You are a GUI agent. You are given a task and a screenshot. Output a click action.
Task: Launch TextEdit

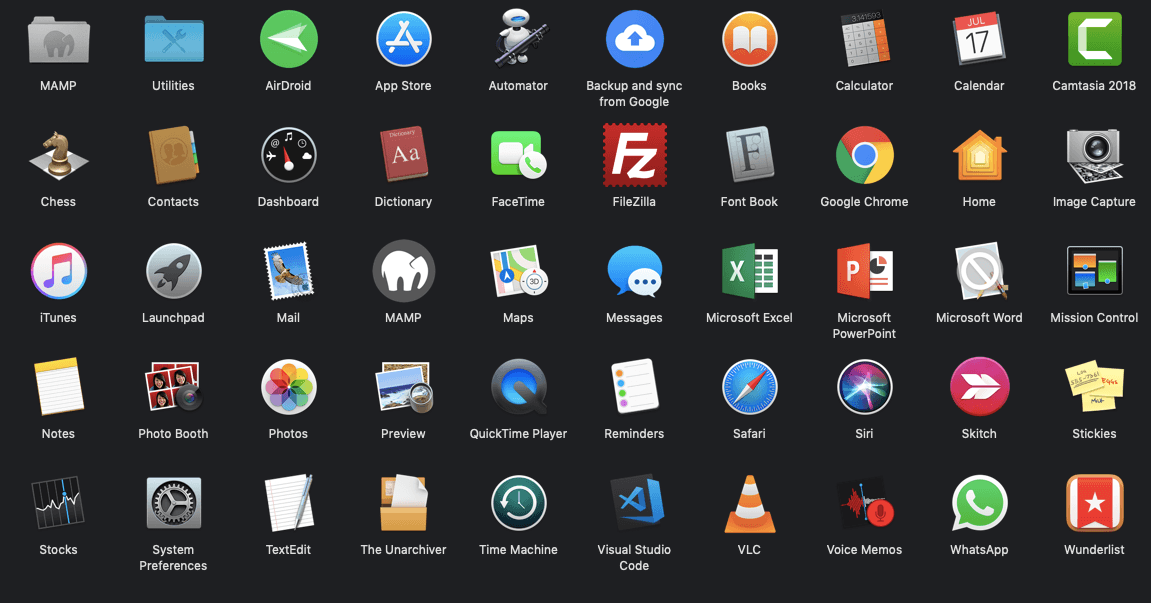click(288, 503)
